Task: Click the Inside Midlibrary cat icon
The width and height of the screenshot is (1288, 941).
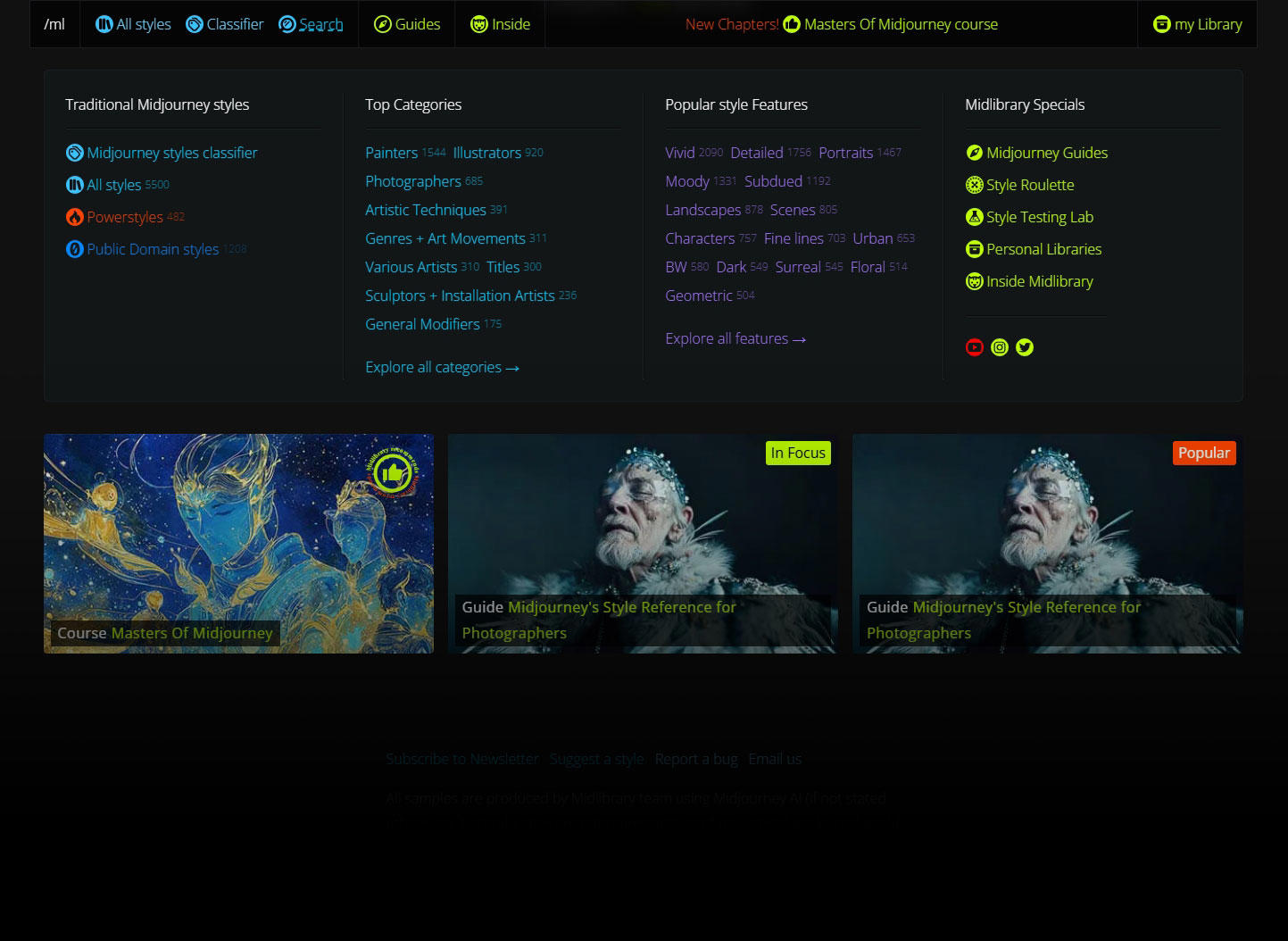Action: pos(975,281)
